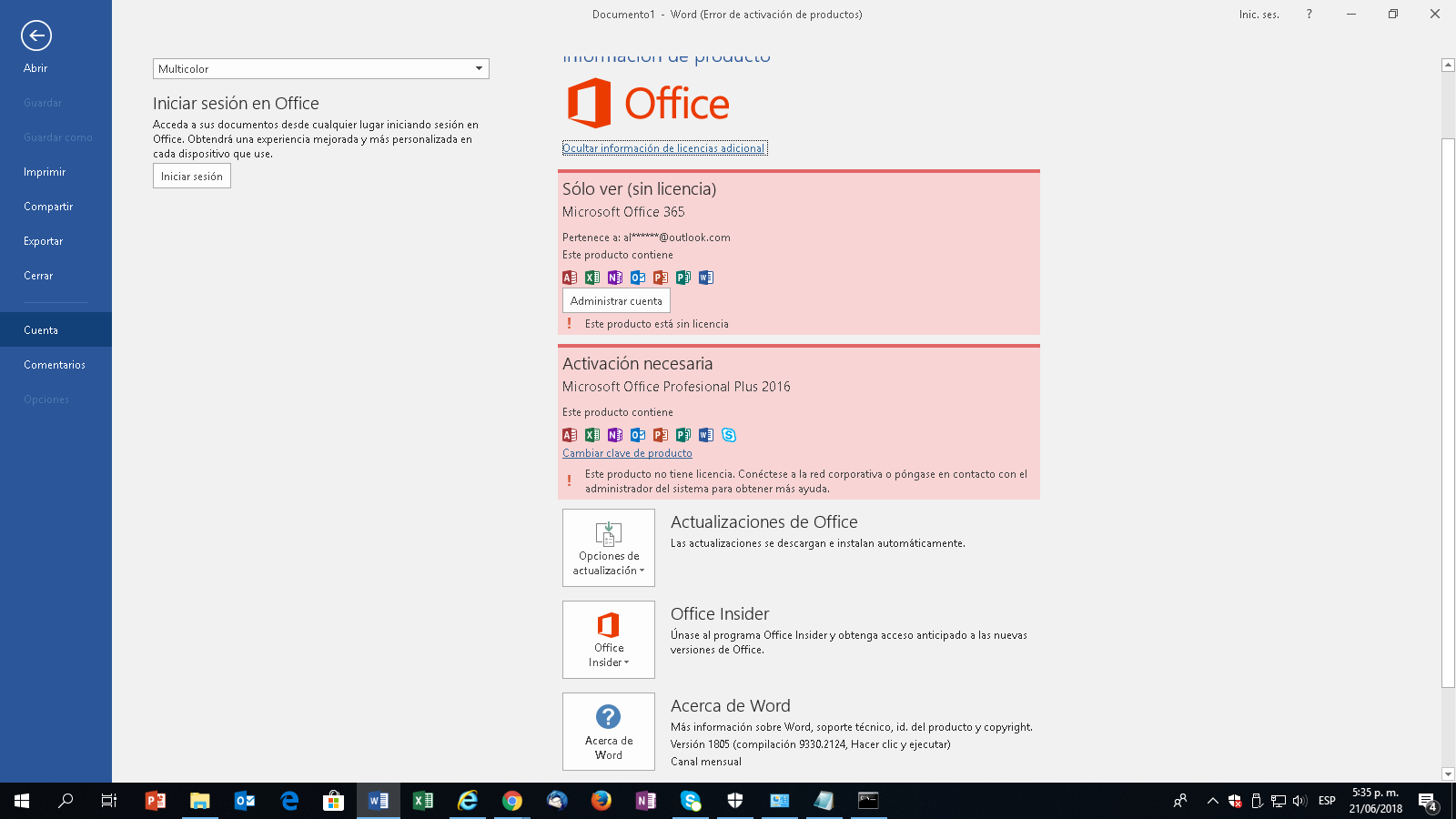
Task: Click the Canal mensual text
Action: click(x=706, y=762)
